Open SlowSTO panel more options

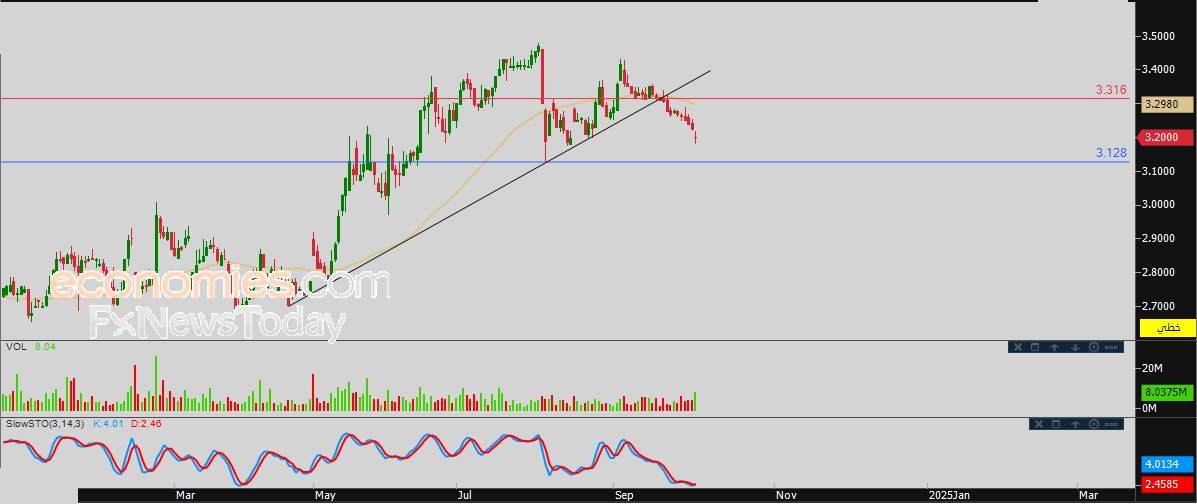[1111, 424]
